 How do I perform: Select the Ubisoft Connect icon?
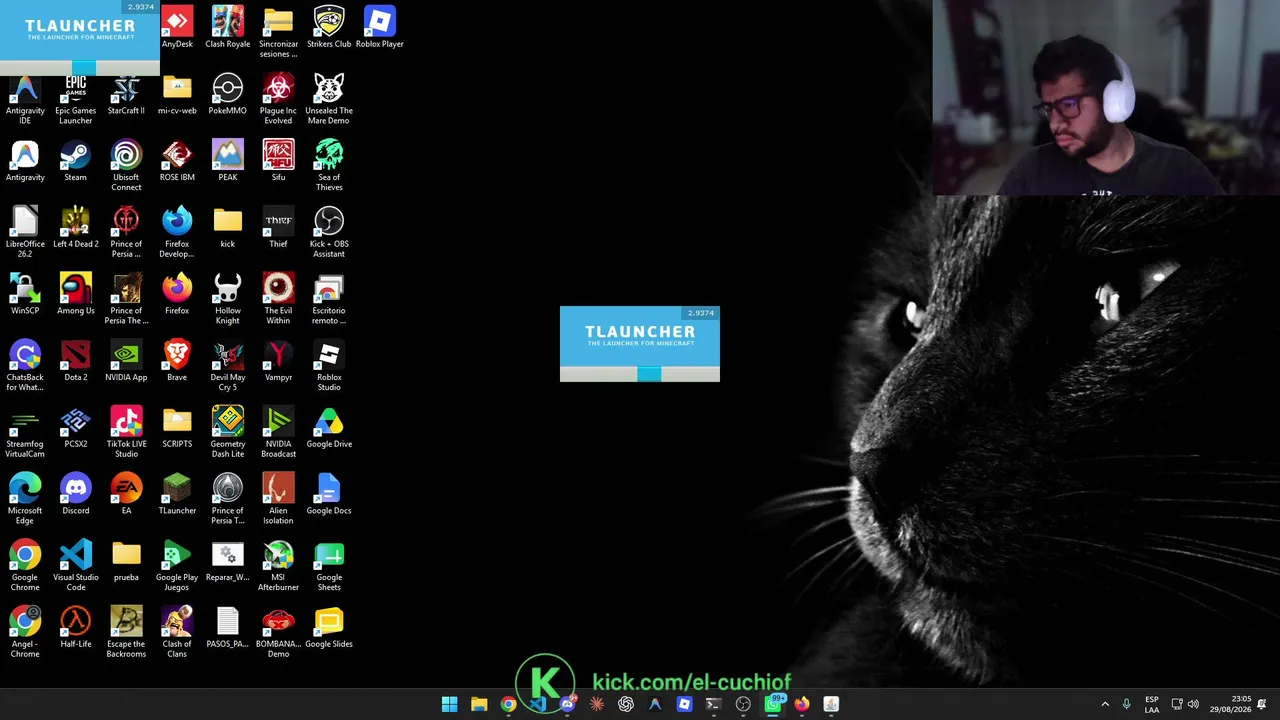click(x=126, y=166)
